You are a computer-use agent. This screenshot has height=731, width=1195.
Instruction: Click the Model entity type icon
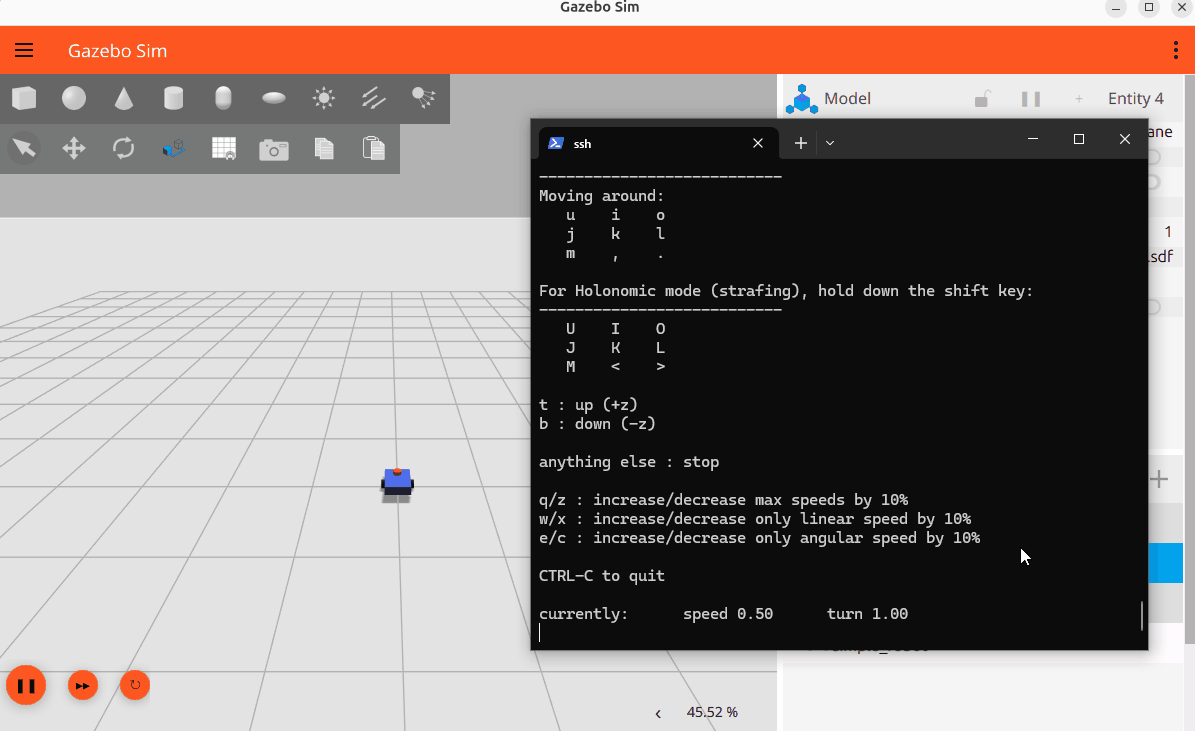click(x=802, y=99)
